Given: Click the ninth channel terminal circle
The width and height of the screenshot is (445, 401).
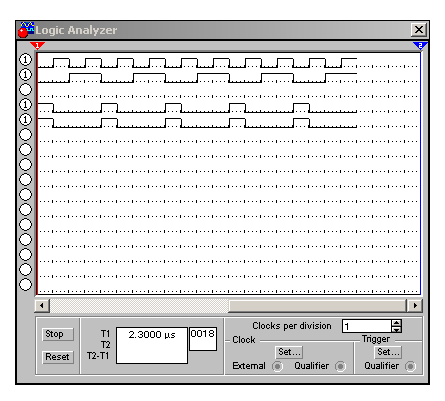Looking at the screenshot, I should click(25, 180).
